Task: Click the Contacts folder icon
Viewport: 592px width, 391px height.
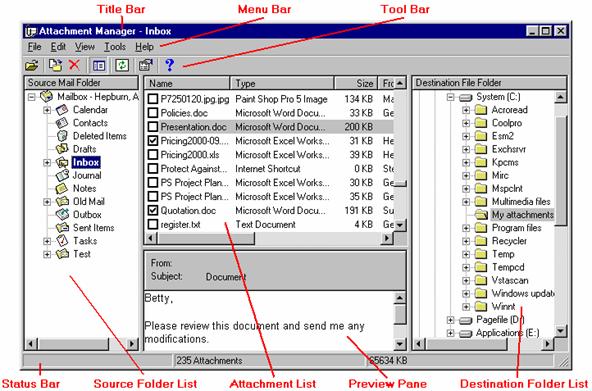Action: 62,123
